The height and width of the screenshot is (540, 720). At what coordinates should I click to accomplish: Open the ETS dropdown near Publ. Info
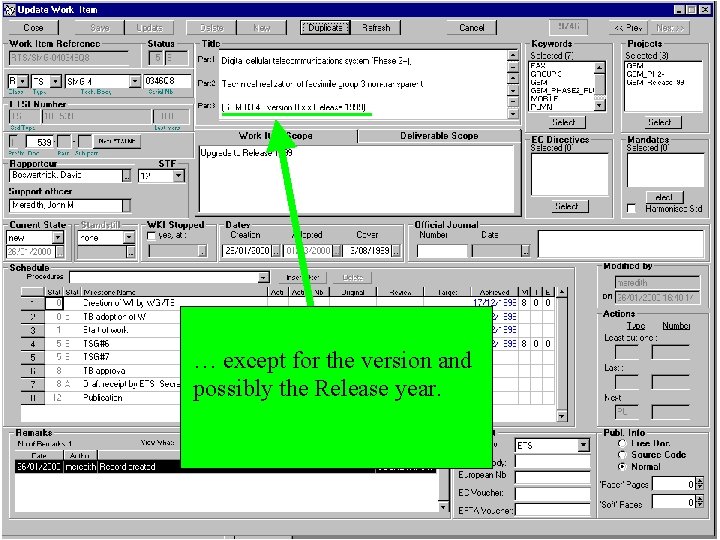(x=583, y=445)
